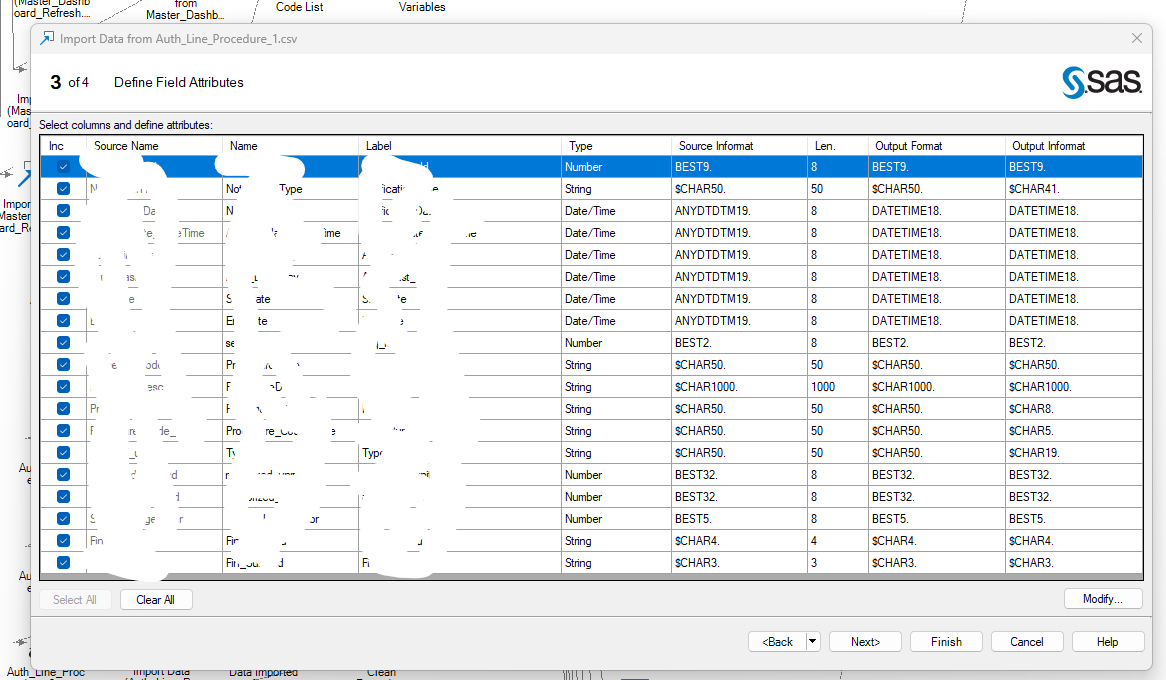Uncheck the Inc checkbox on the highlighted first row
Image resolution: width=1166 pixels, height=680 pixels.
pyautogui.click(x=62, y=166)
